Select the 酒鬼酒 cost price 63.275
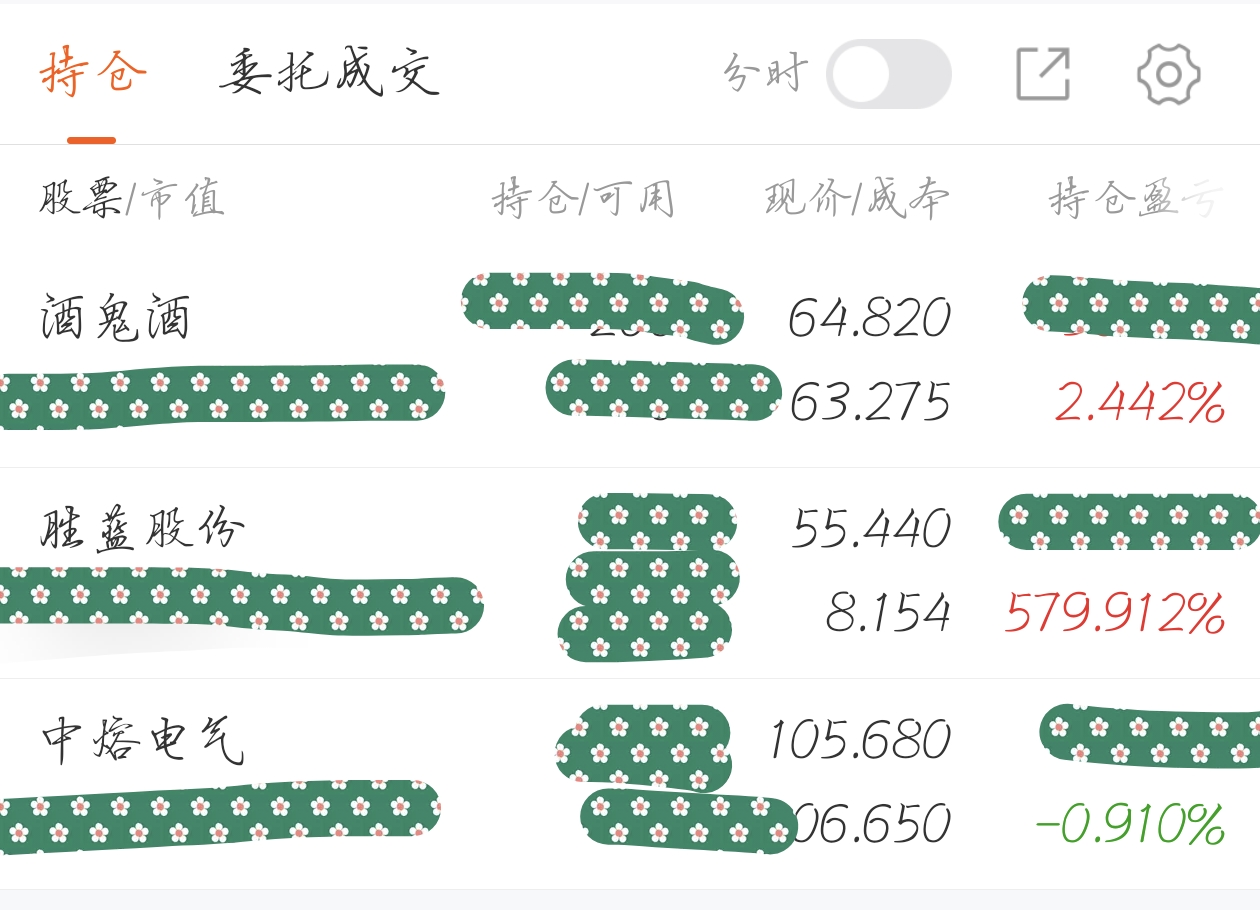Image resolution: width=1260 pixels, height=910 pixels. [x=869, y=402]
